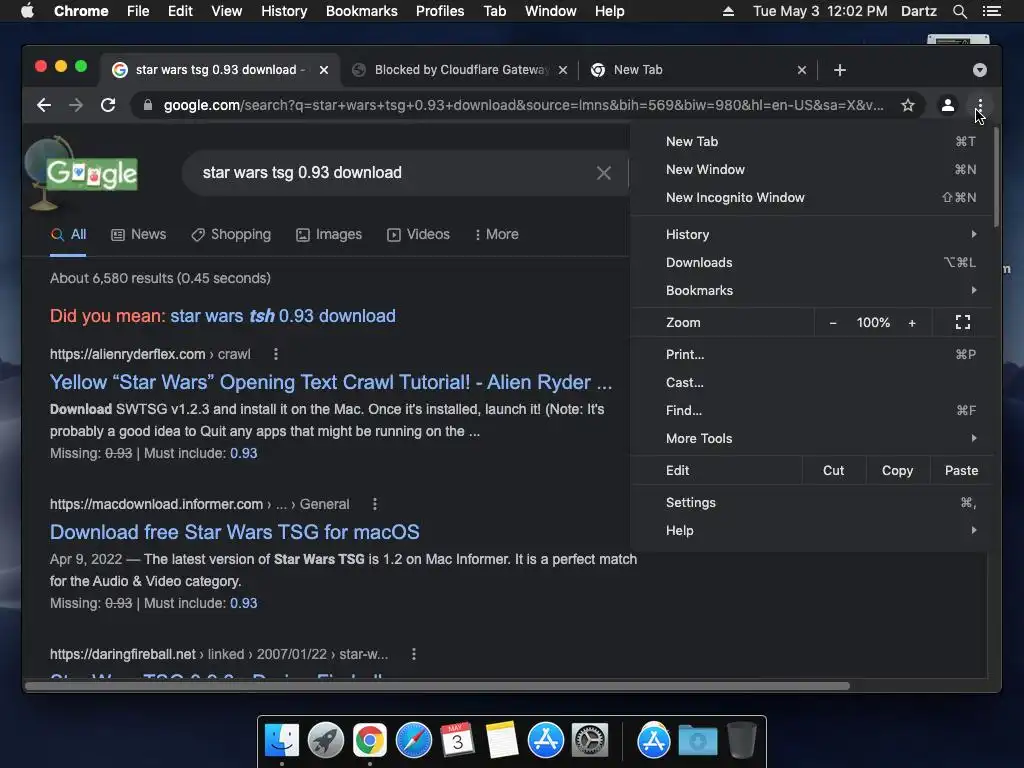Choose New Window from Chrome menu

[x=812, y=170]
